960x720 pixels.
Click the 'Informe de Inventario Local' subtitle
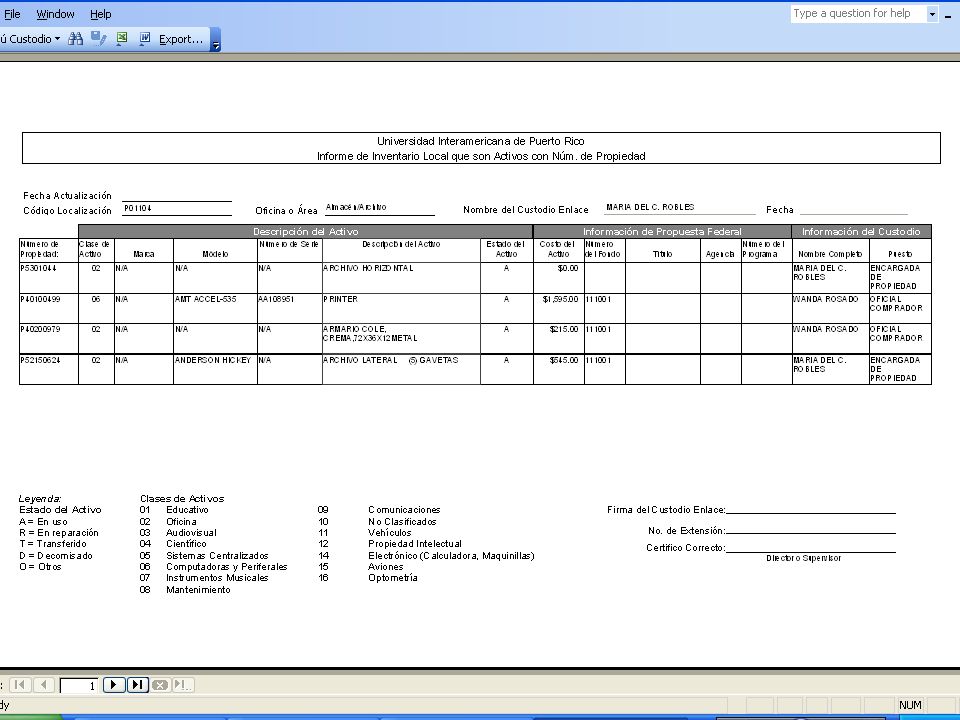[x=481, y=156]
